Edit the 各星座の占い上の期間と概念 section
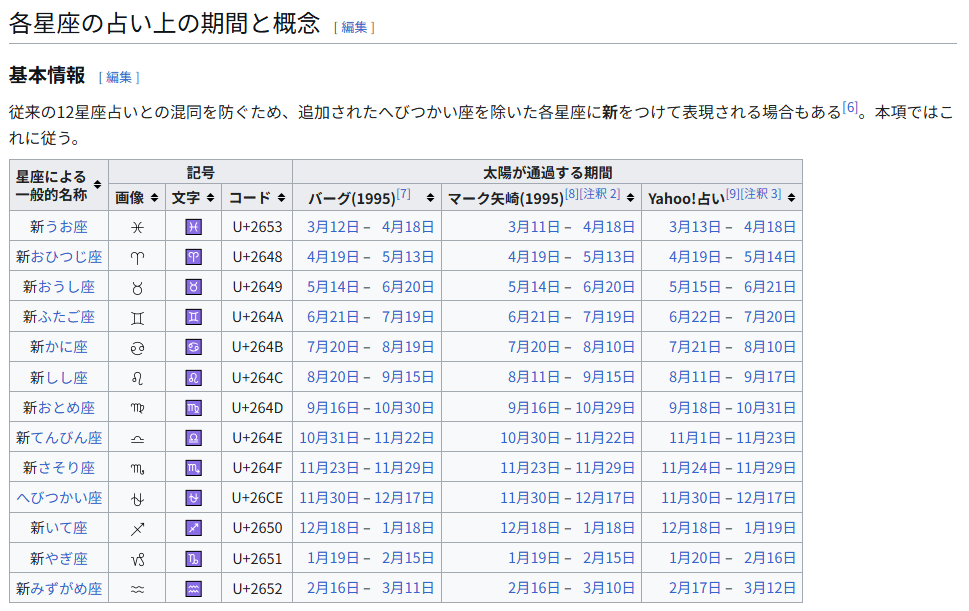969x611 pixels. pos(354,27)
